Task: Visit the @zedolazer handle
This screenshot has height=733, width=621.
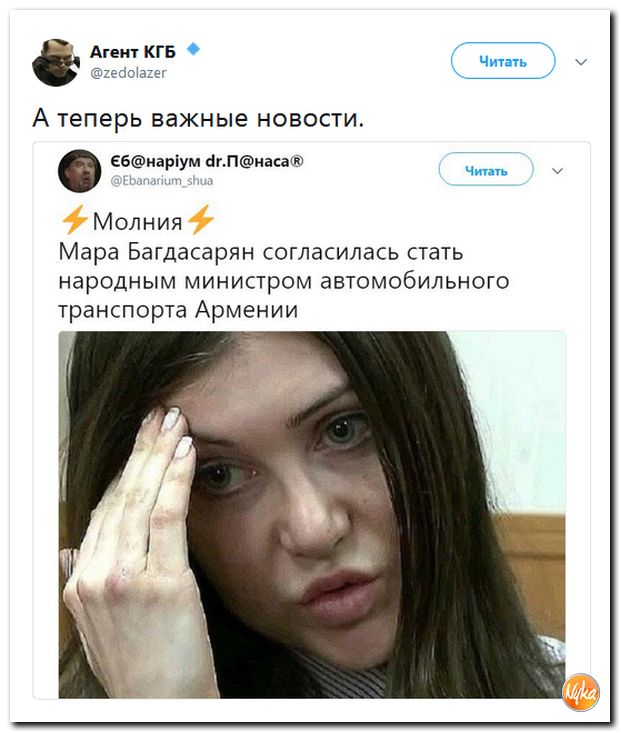Action: tap(128, 73)
